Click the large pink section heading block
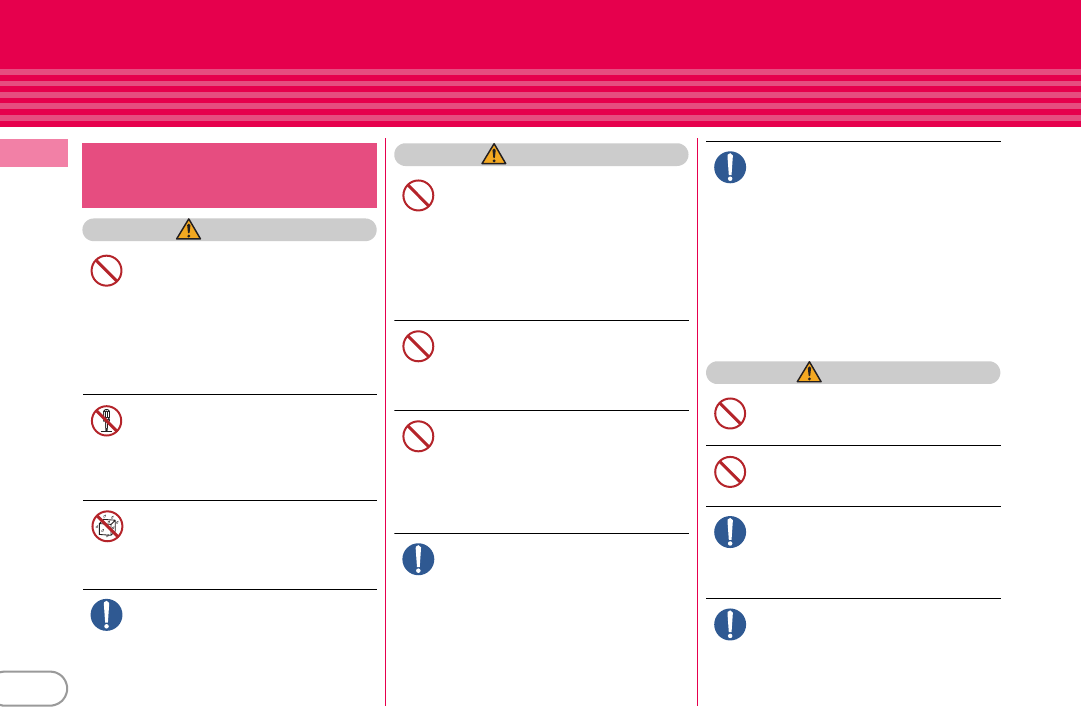 tap(230, 175)
